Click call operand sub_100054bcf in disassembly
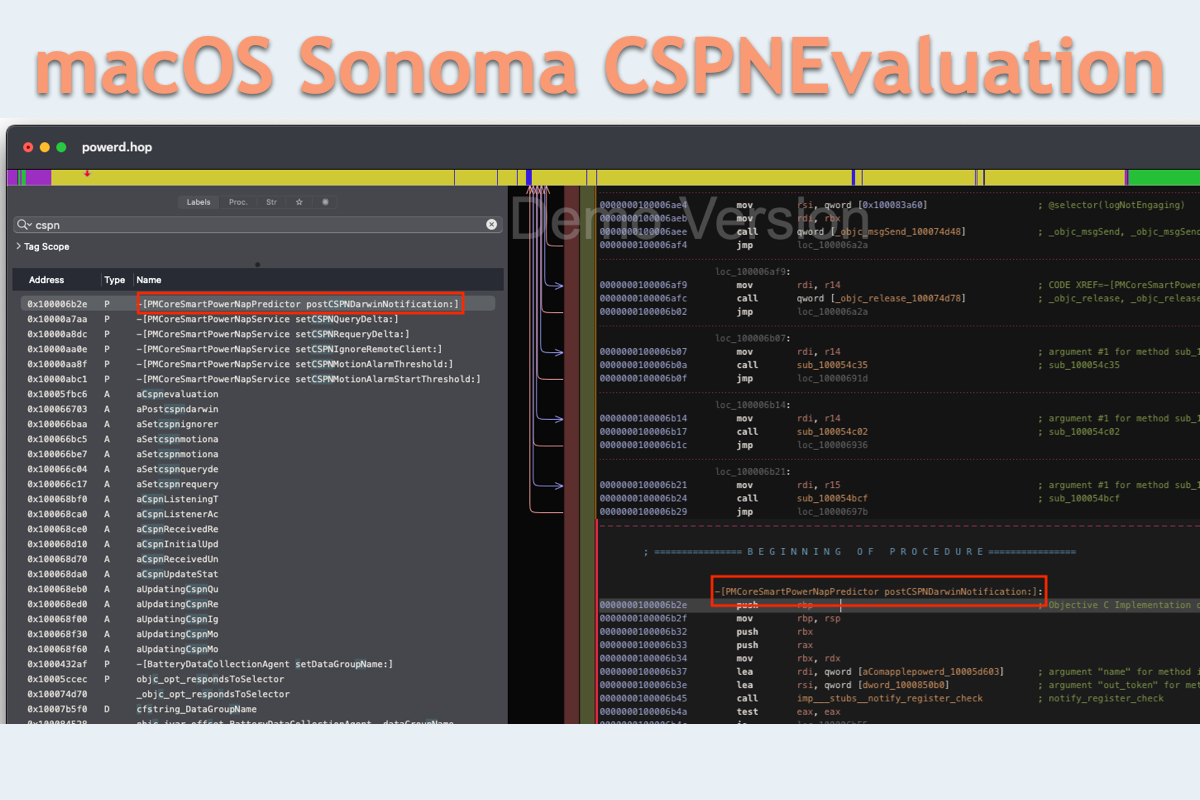 833,498
